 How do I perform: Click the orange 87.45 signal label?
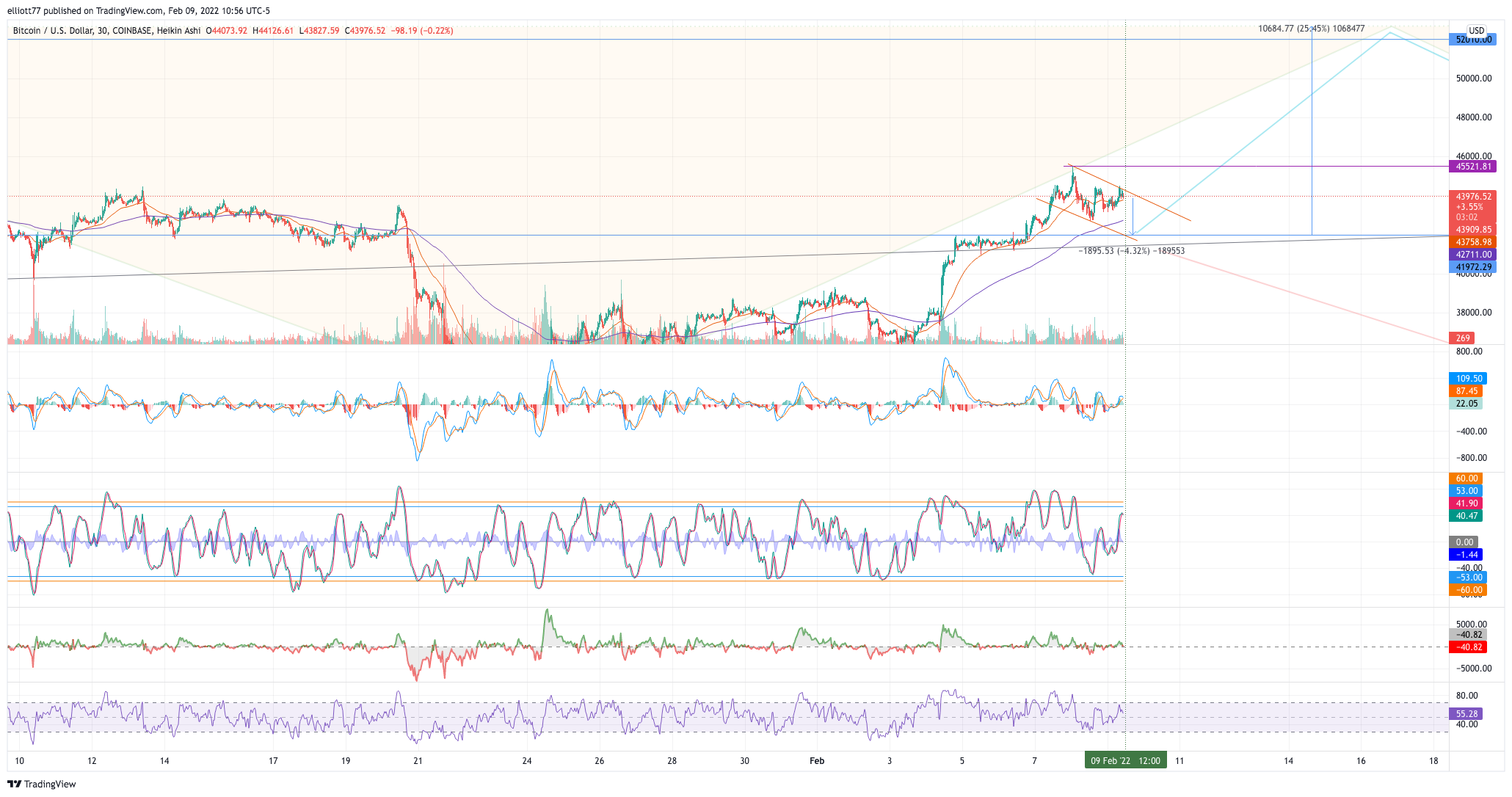pyautogui.click(x=1466, y=391)
